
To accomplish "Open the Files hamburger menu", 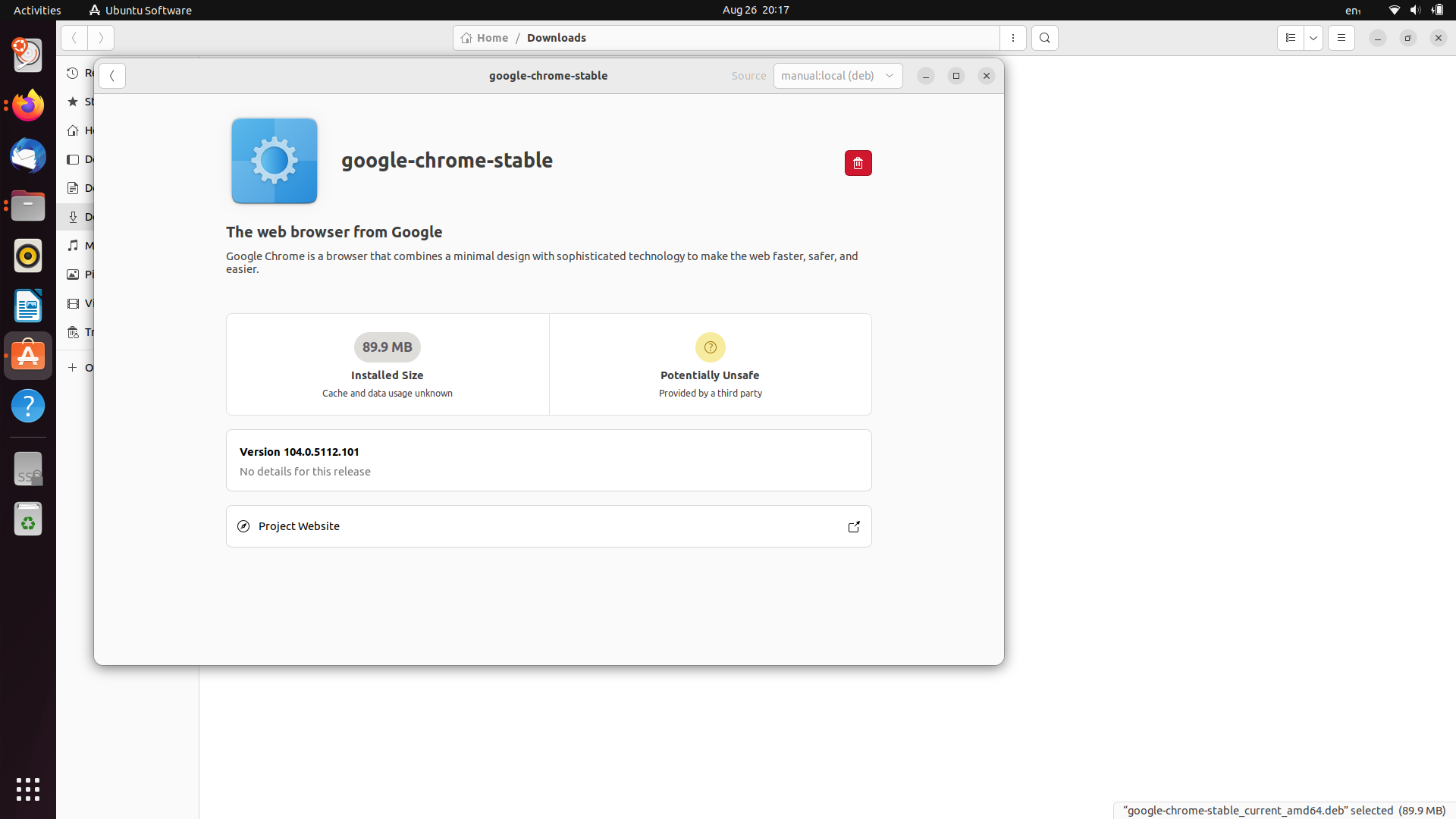I will pyautogui.click(x=1341, y=38).
